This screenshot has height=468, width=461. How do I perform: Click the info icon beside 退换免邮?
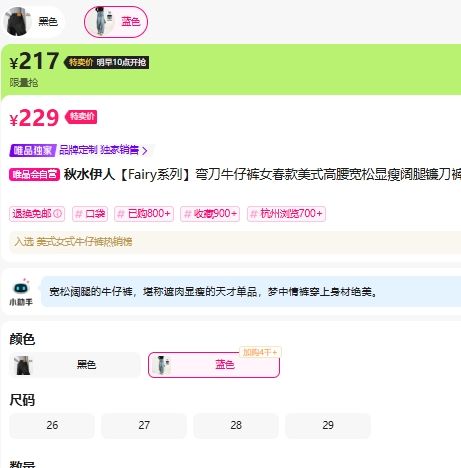[58, 213]
